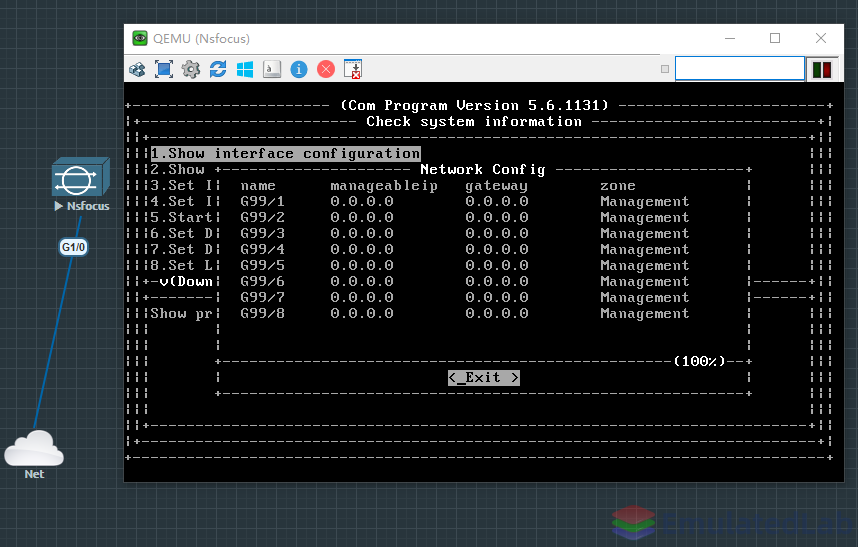The image size is (858, 547).
Task: Choose the "5.Start" menu entry
Action: (x=182, y=217)
